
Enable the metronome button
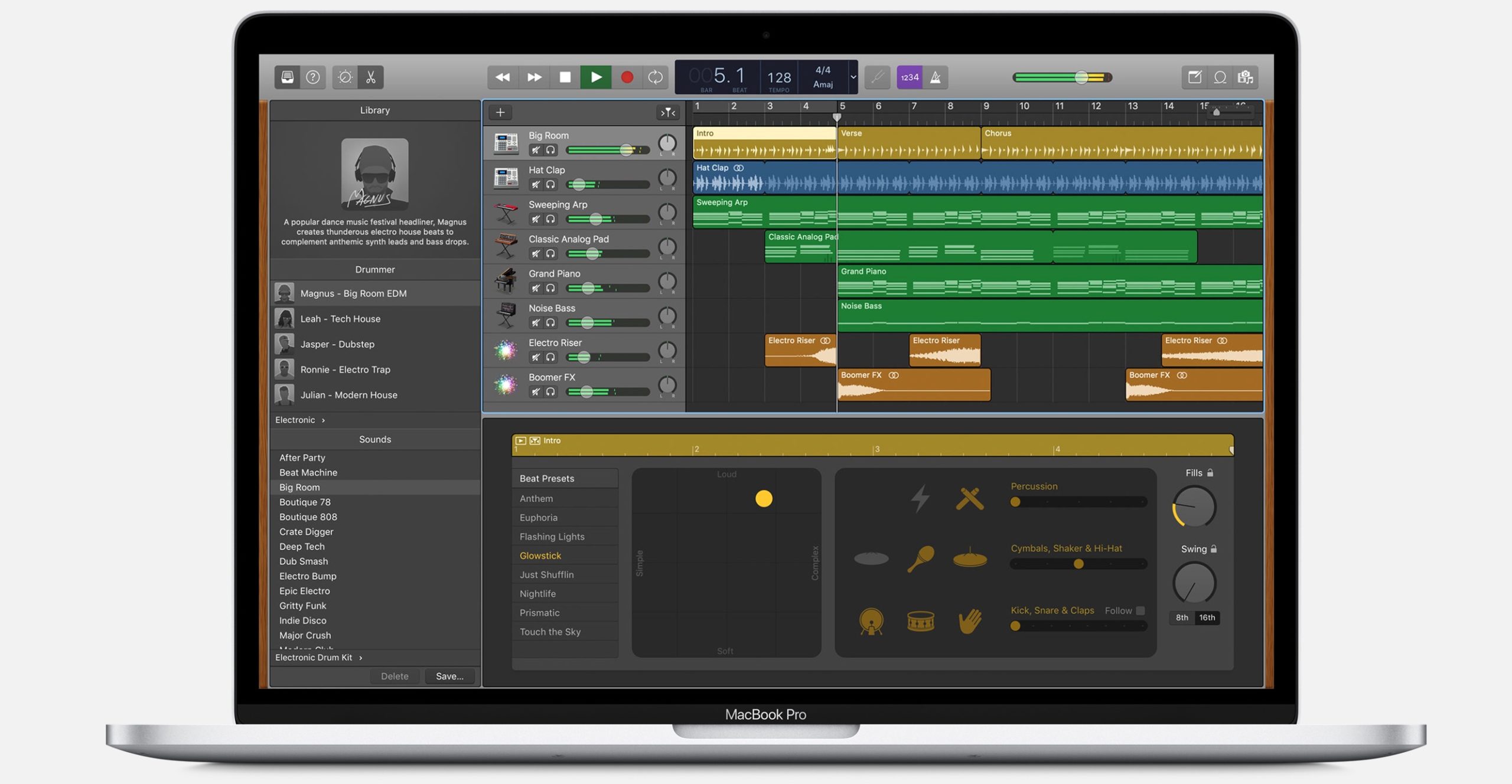click(x=936, y=77)
